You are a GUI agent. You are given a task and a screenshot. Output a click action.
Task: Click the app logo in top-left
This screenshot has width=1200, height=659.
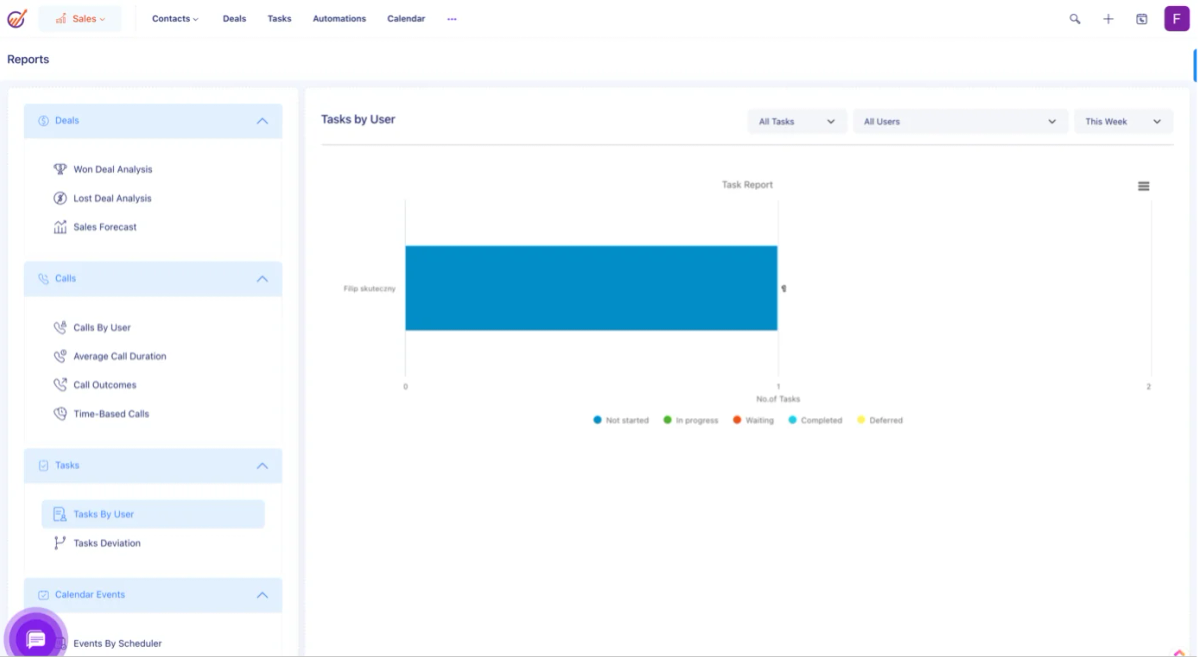[x=17, y=18]
